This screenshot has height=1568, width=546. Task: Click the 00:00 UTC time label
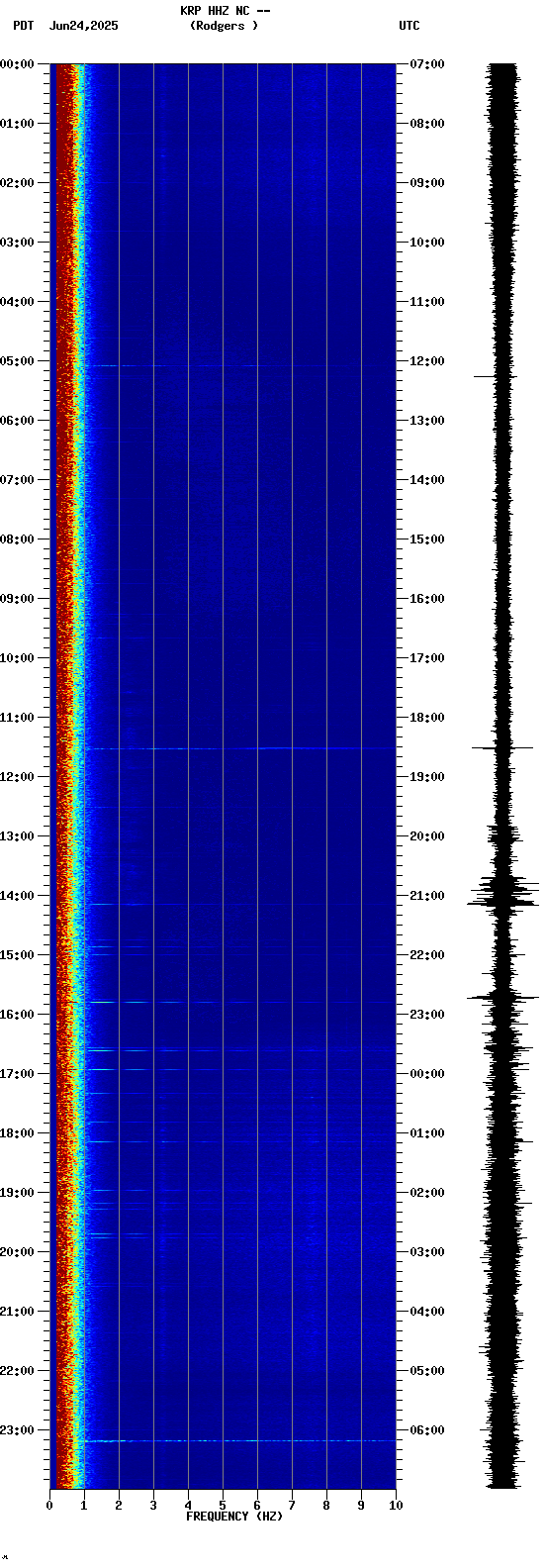click(x=426, y=1074)
